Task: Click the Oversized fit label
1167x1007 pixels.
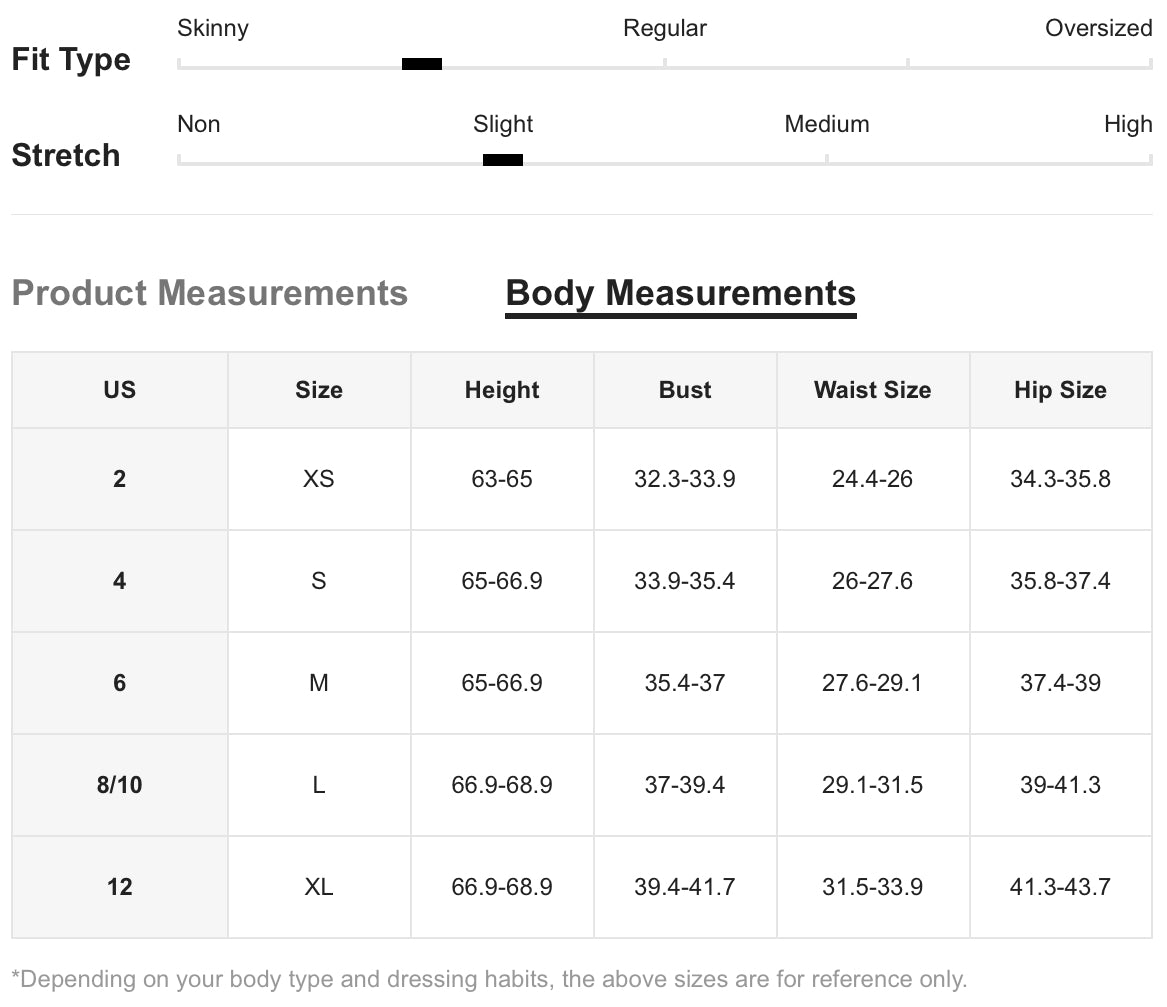Action: pos(1098,28)
